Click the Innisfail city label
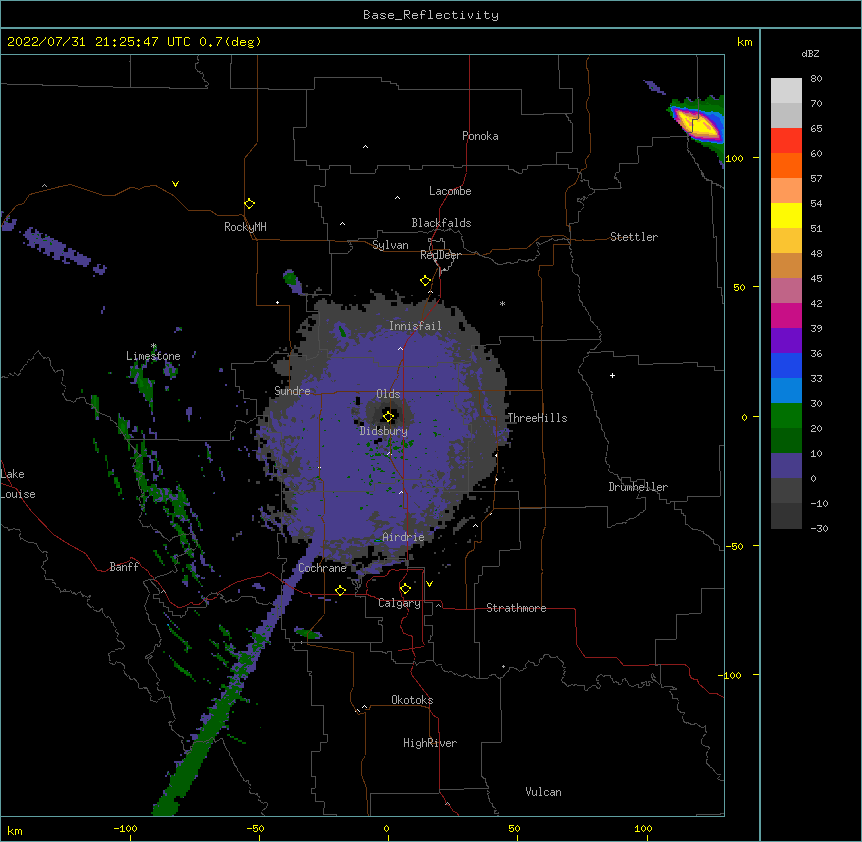 pyautogui.click(x=415, y=326)
